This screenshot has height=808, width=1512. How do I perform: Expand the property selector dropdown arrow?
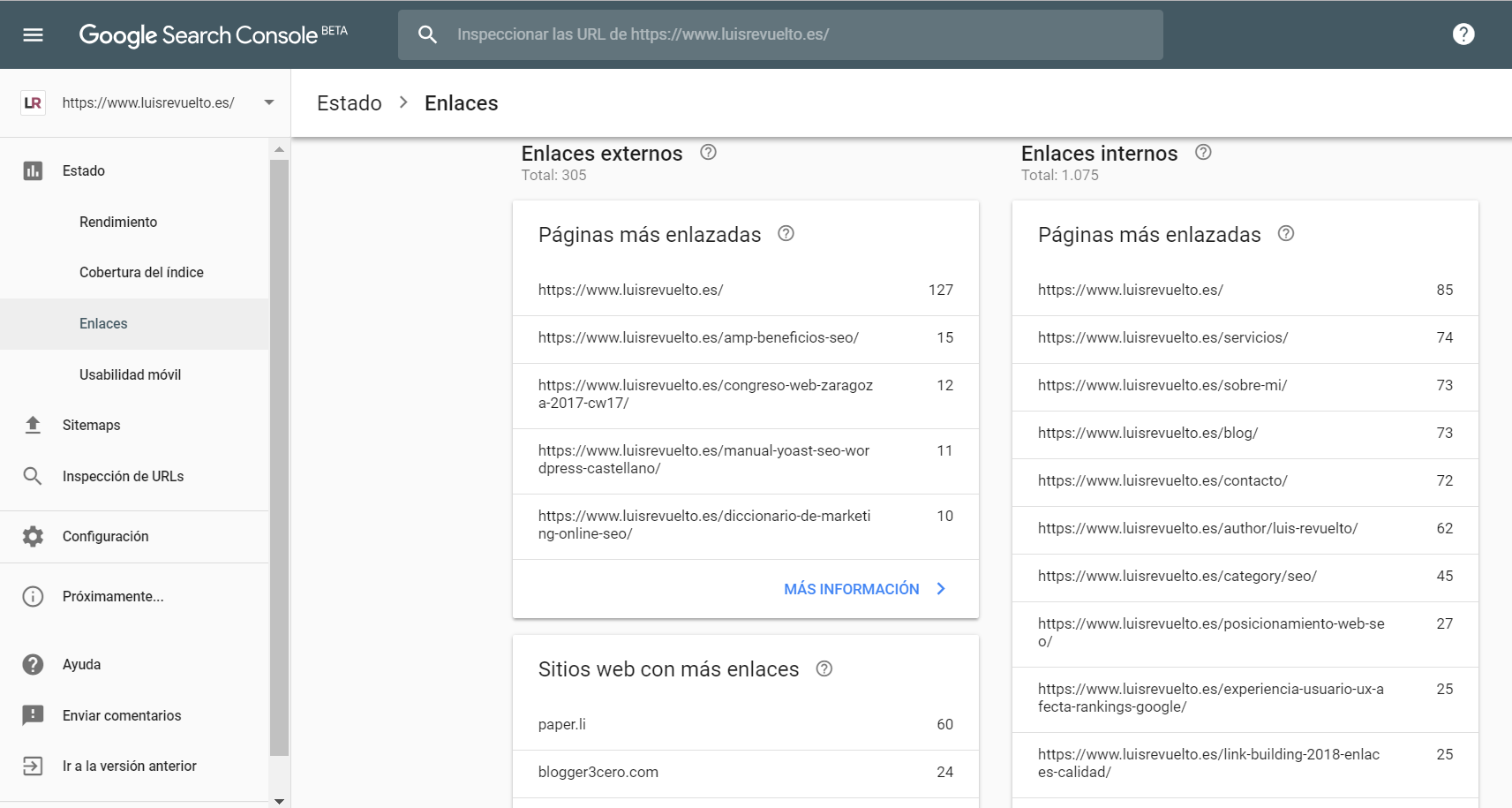point(269,102)
